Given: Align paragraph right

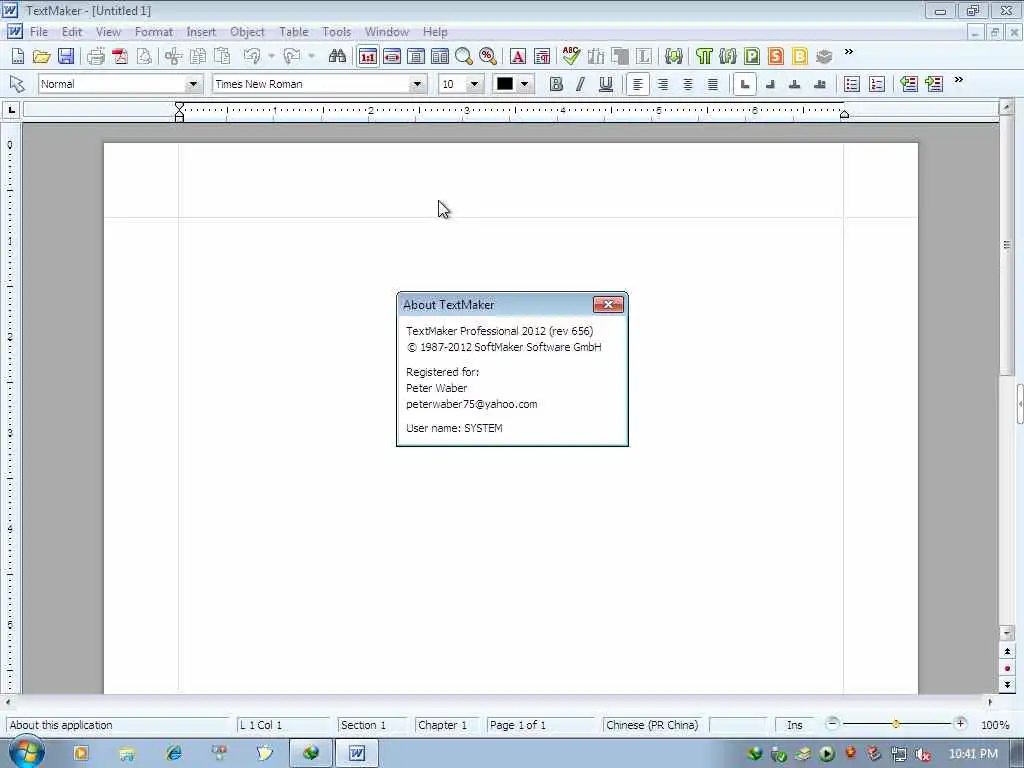Looking at the screenshot, I should (662, 84).
